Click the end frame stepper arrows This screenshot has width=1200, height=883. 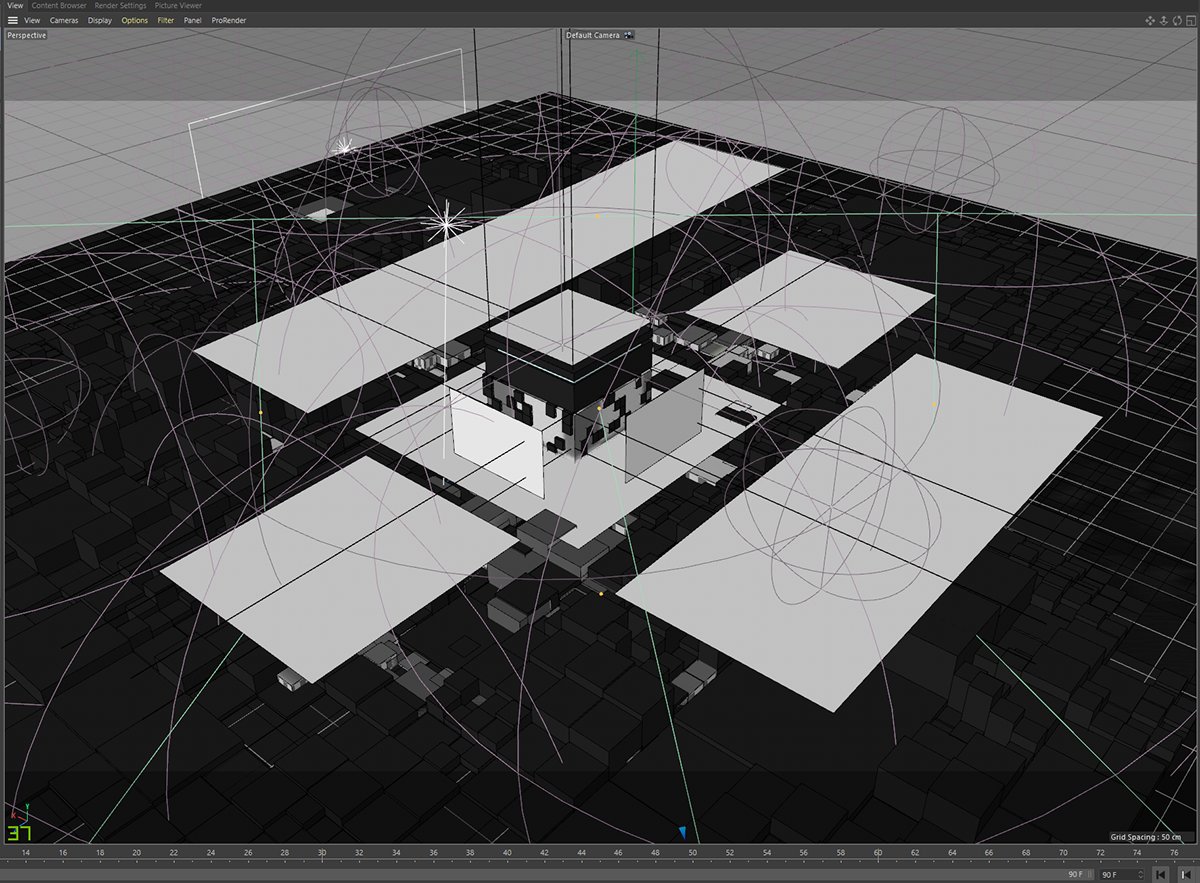[x=1141, y=875]
